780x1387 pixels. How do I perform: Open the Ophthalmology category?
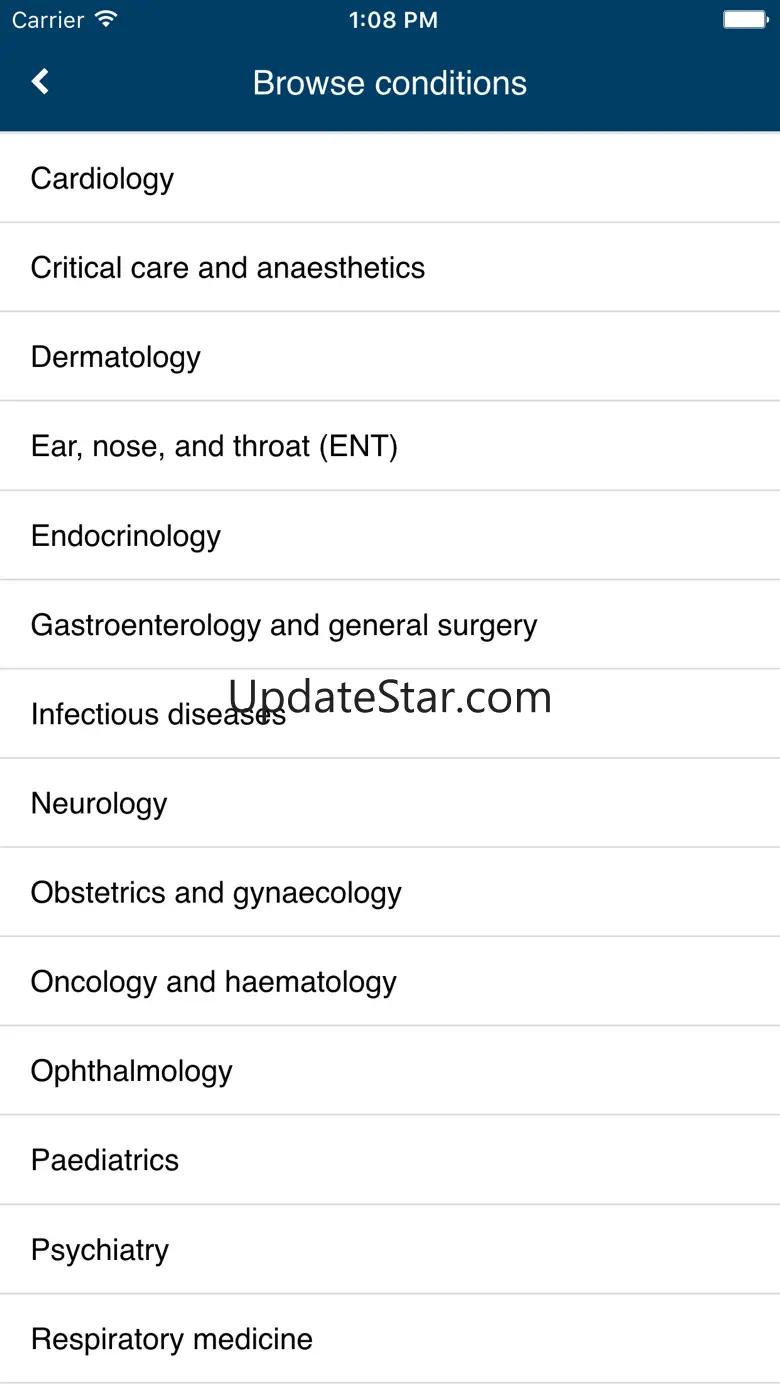point(132,1071)
